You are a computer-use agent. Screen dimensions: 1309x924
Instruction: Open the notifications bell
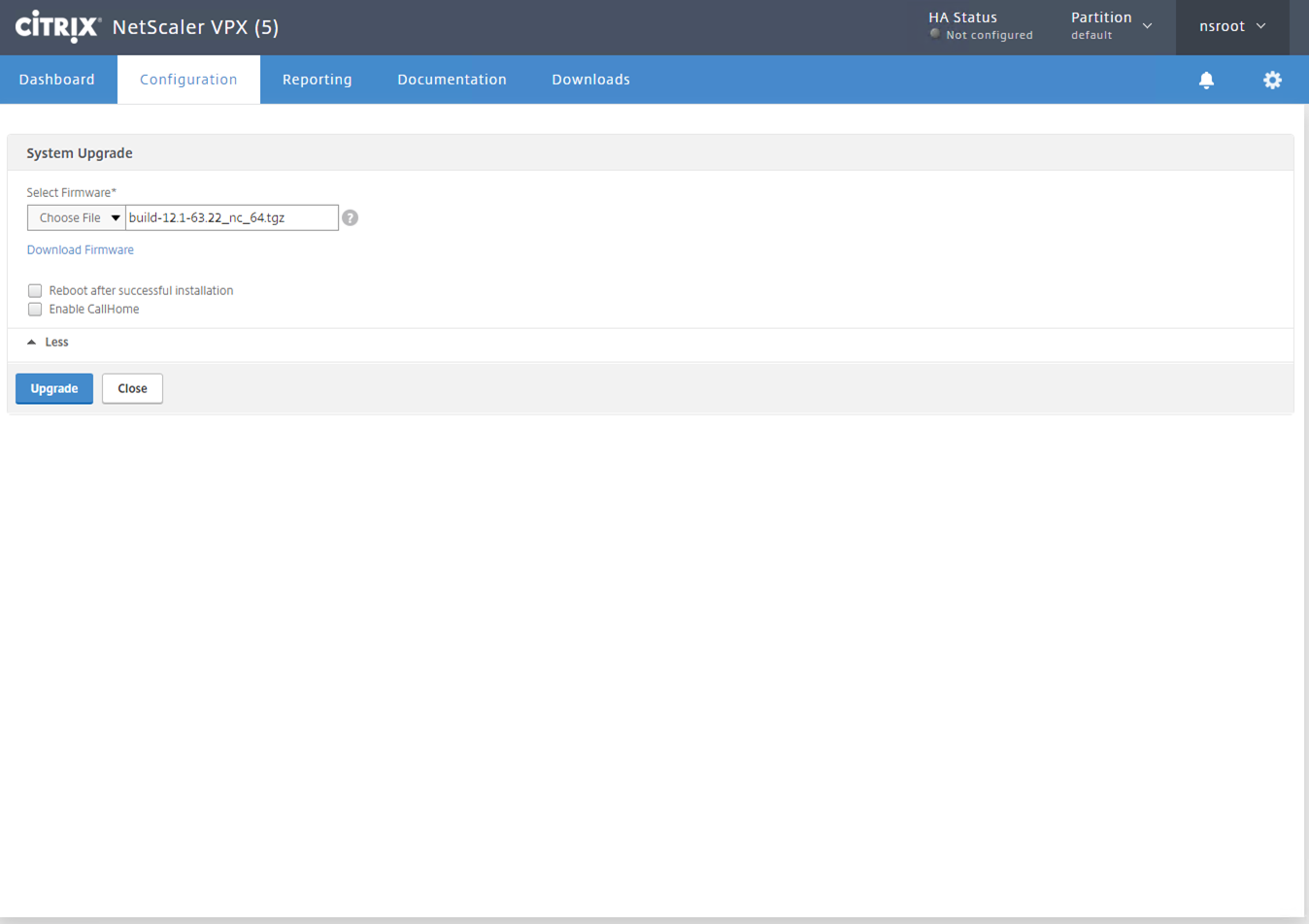coord(1206,80)
